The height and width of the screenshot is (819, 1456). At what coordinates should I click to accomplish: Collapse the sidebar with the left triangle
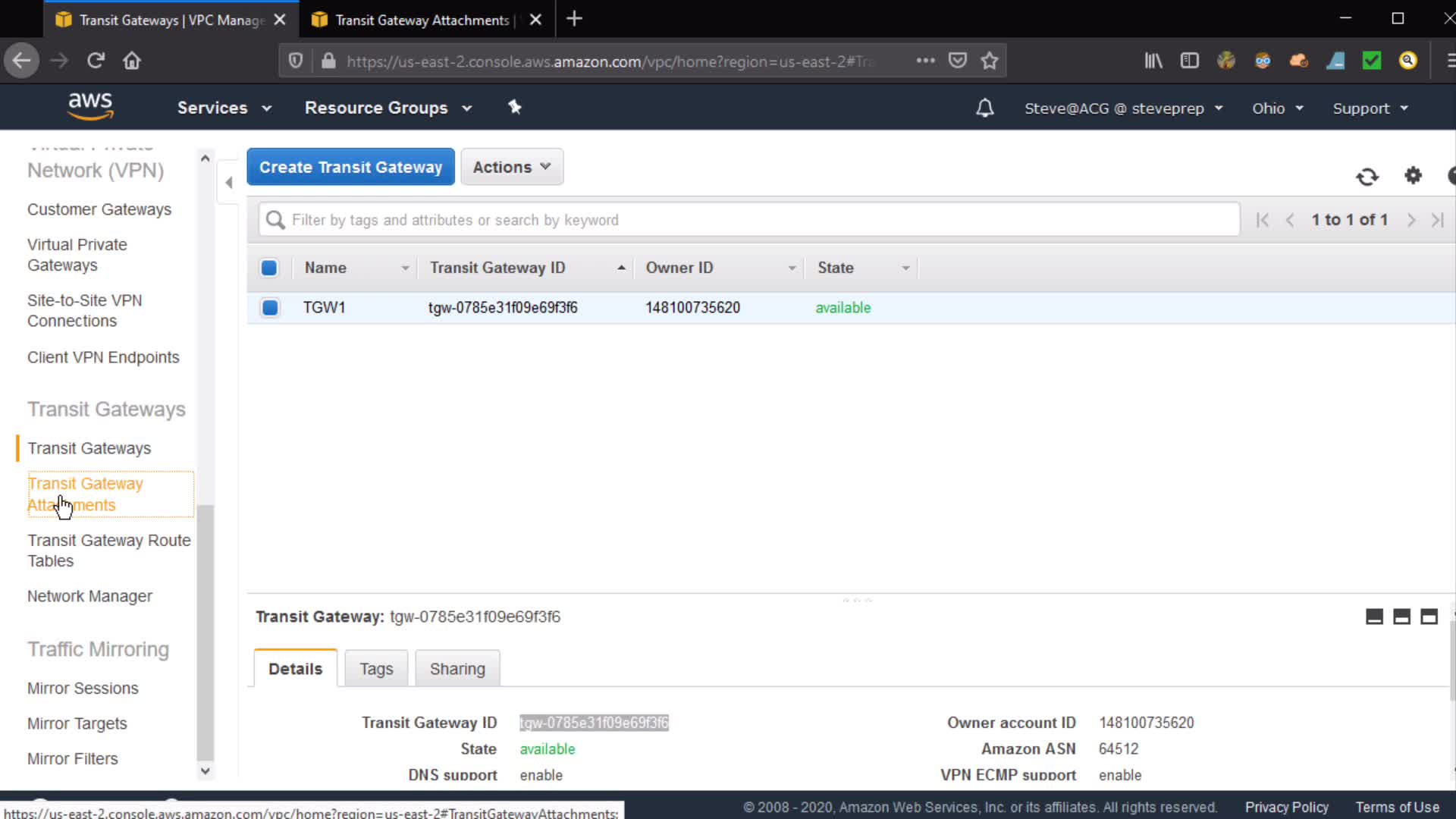(229, 182)
